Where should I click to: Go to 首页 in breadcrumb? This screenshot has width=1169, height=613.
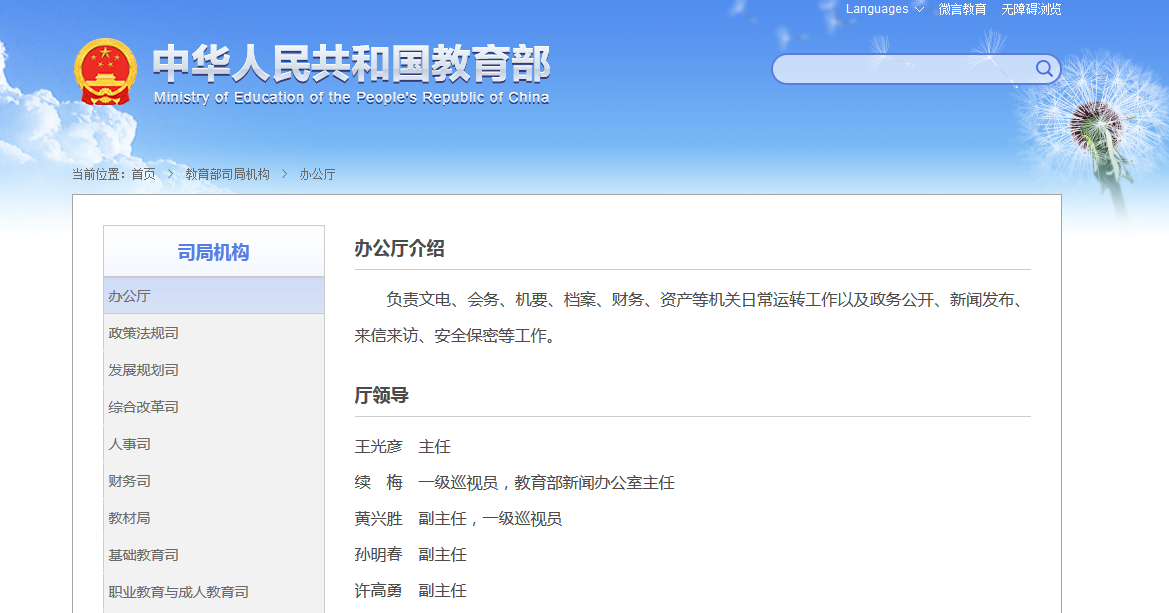pyautogui.click(x=143, y=175)
